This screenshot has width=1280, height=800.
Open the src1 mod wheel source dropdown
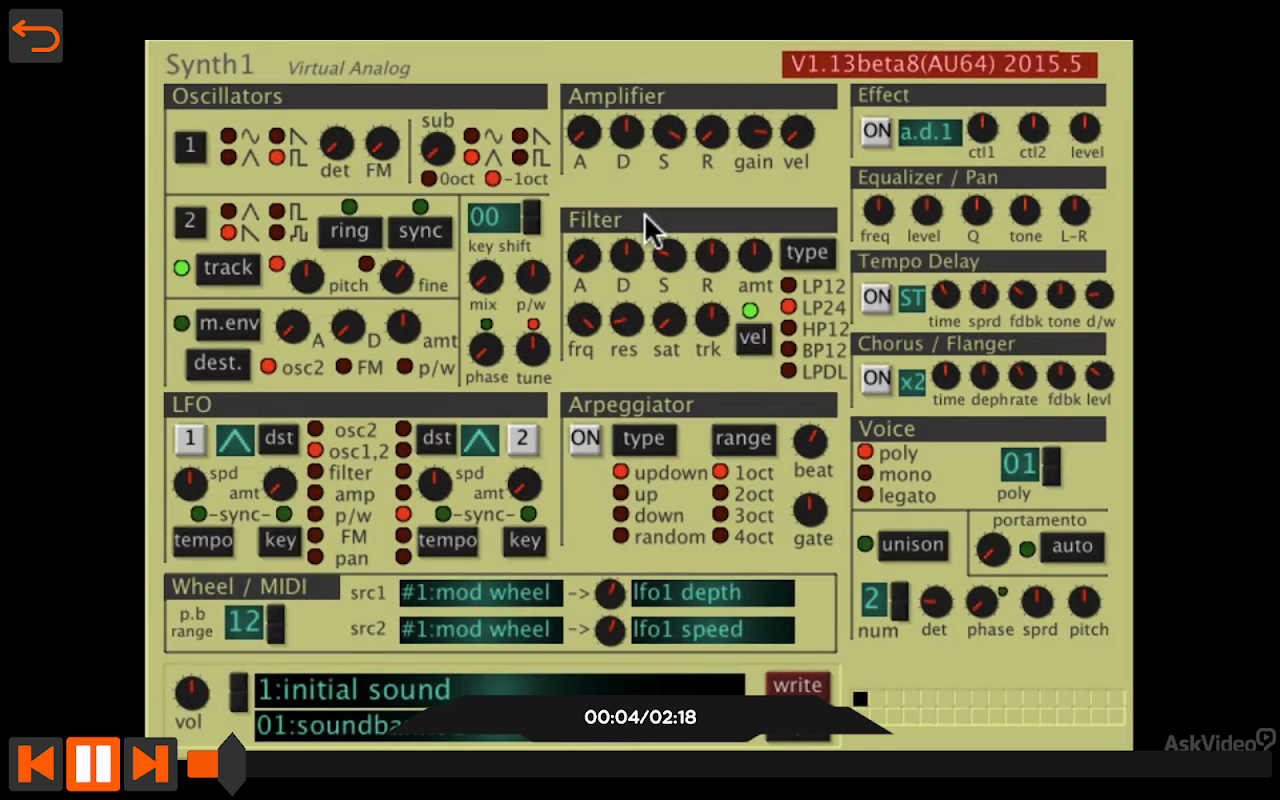click(x=481, y=593)
